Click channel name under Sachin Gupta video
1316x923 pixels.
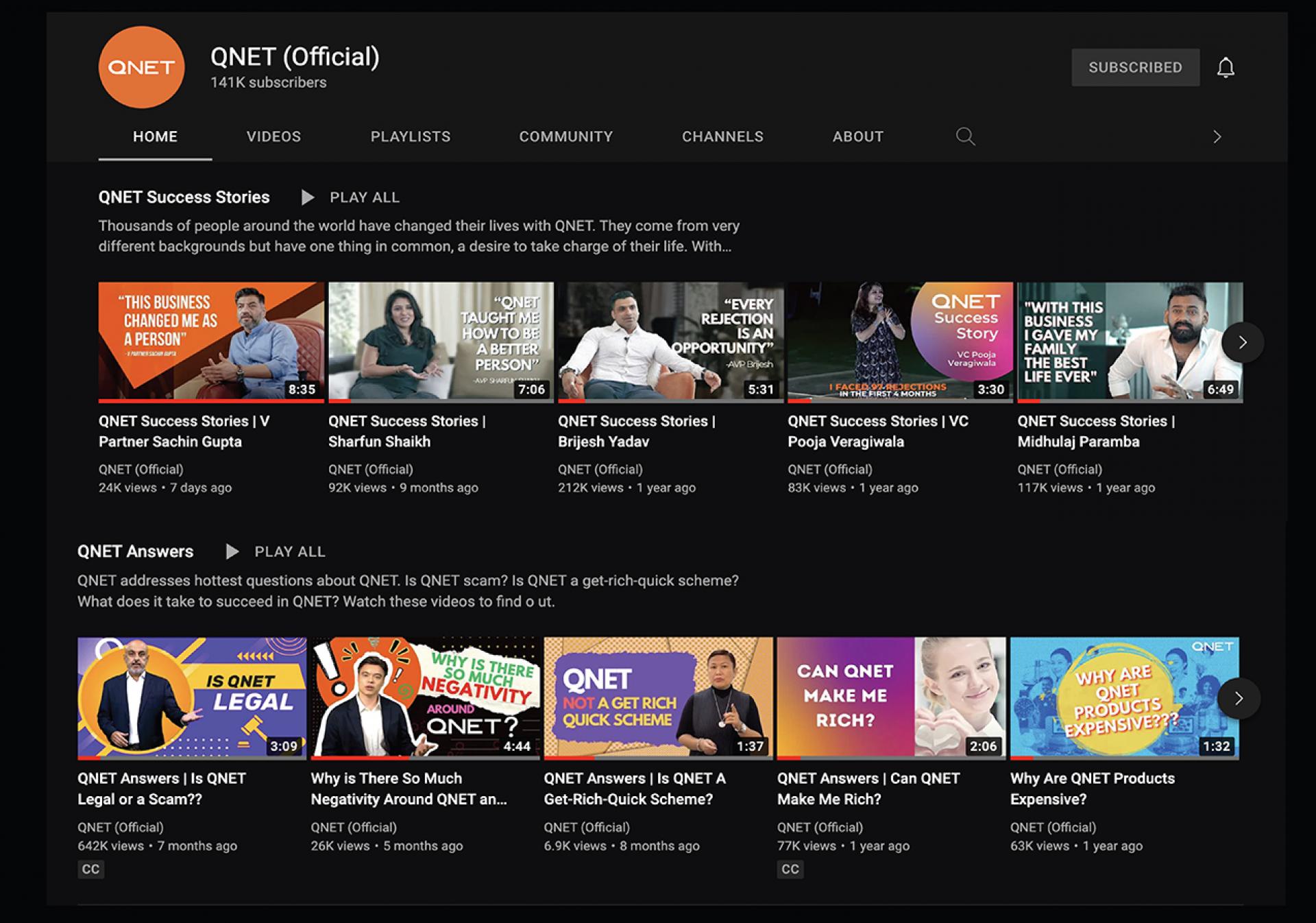(141, 470)
